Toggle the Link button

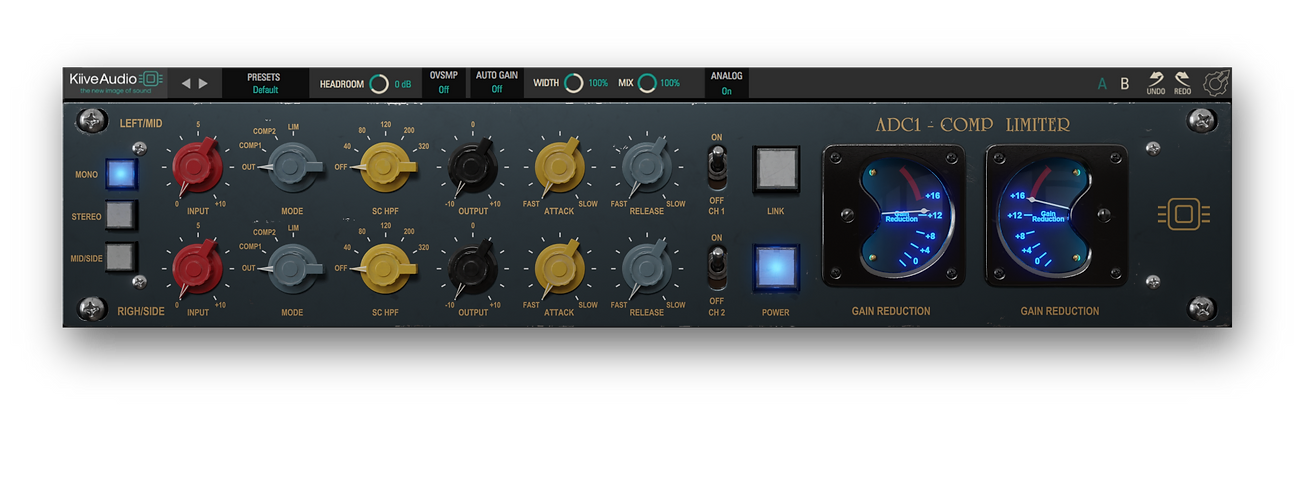[x=776, y=170]
